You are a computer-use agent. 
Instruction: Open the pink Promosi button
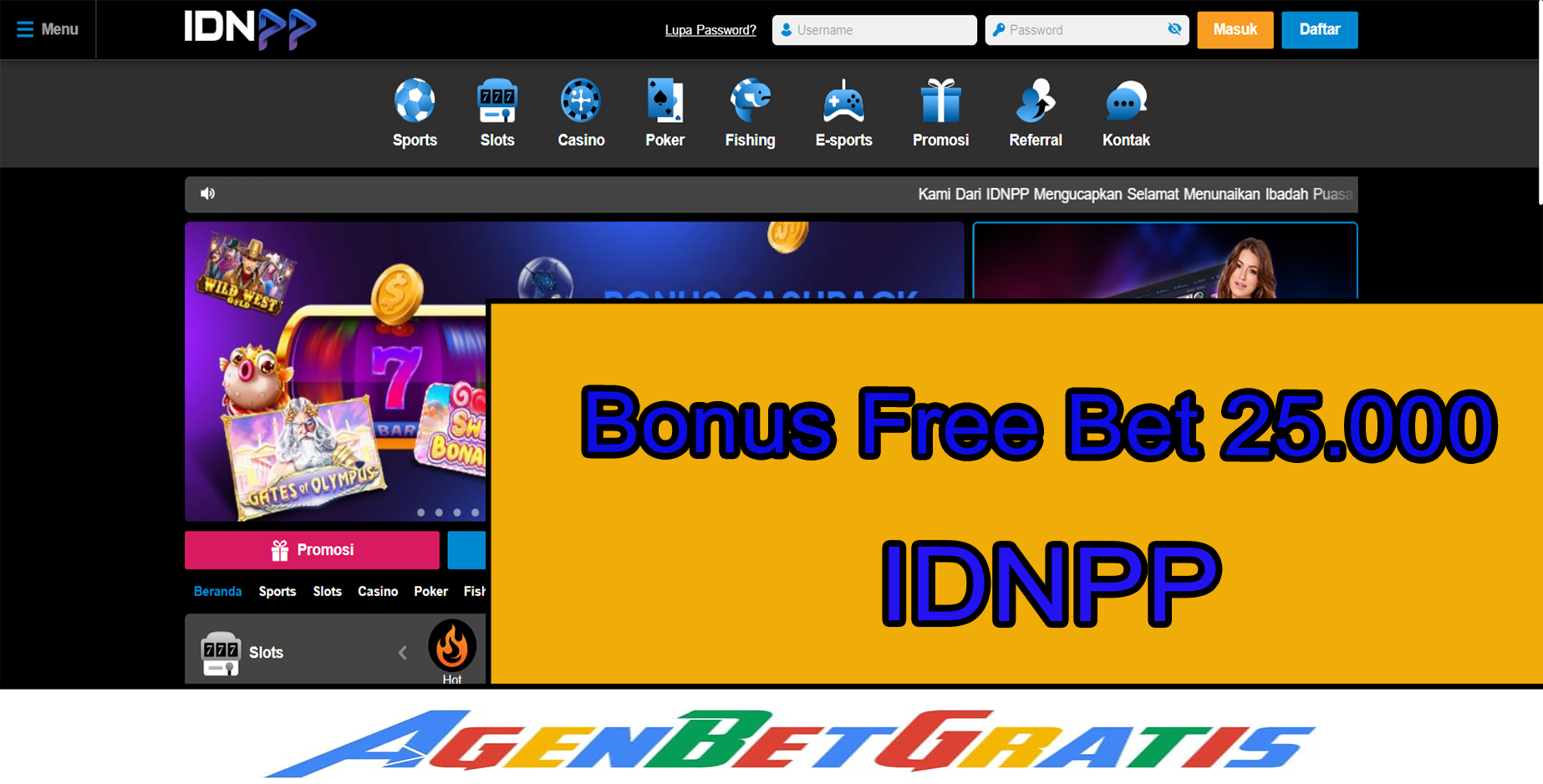point(312,550)
